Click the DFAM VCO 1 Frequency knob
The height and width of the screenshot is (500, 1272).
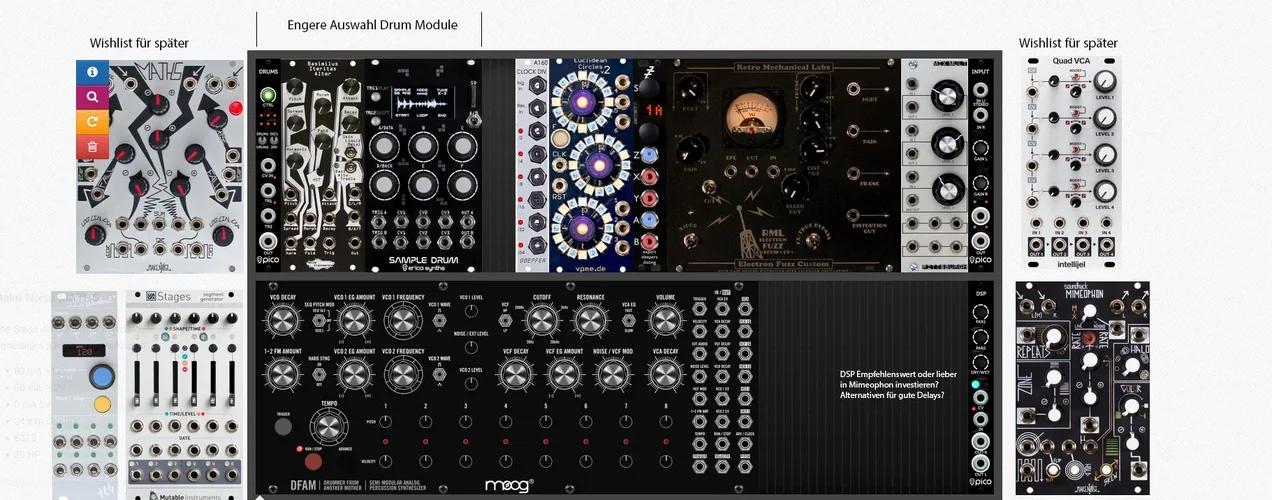pos(402,320)
